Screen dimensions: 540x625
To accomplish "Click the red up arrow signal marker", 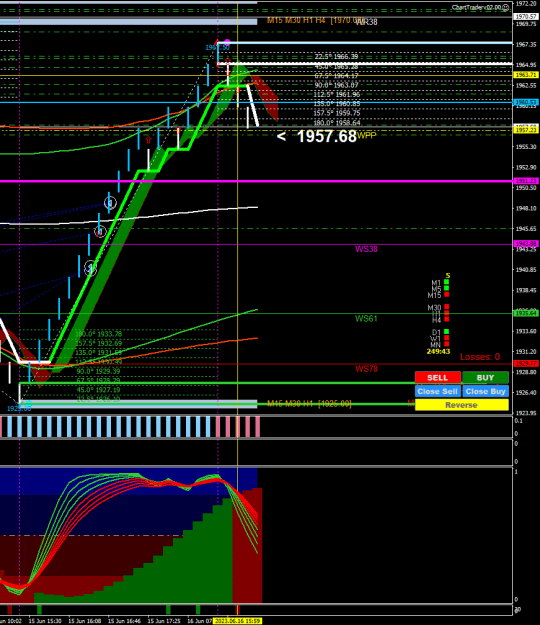I will [148, 140].
